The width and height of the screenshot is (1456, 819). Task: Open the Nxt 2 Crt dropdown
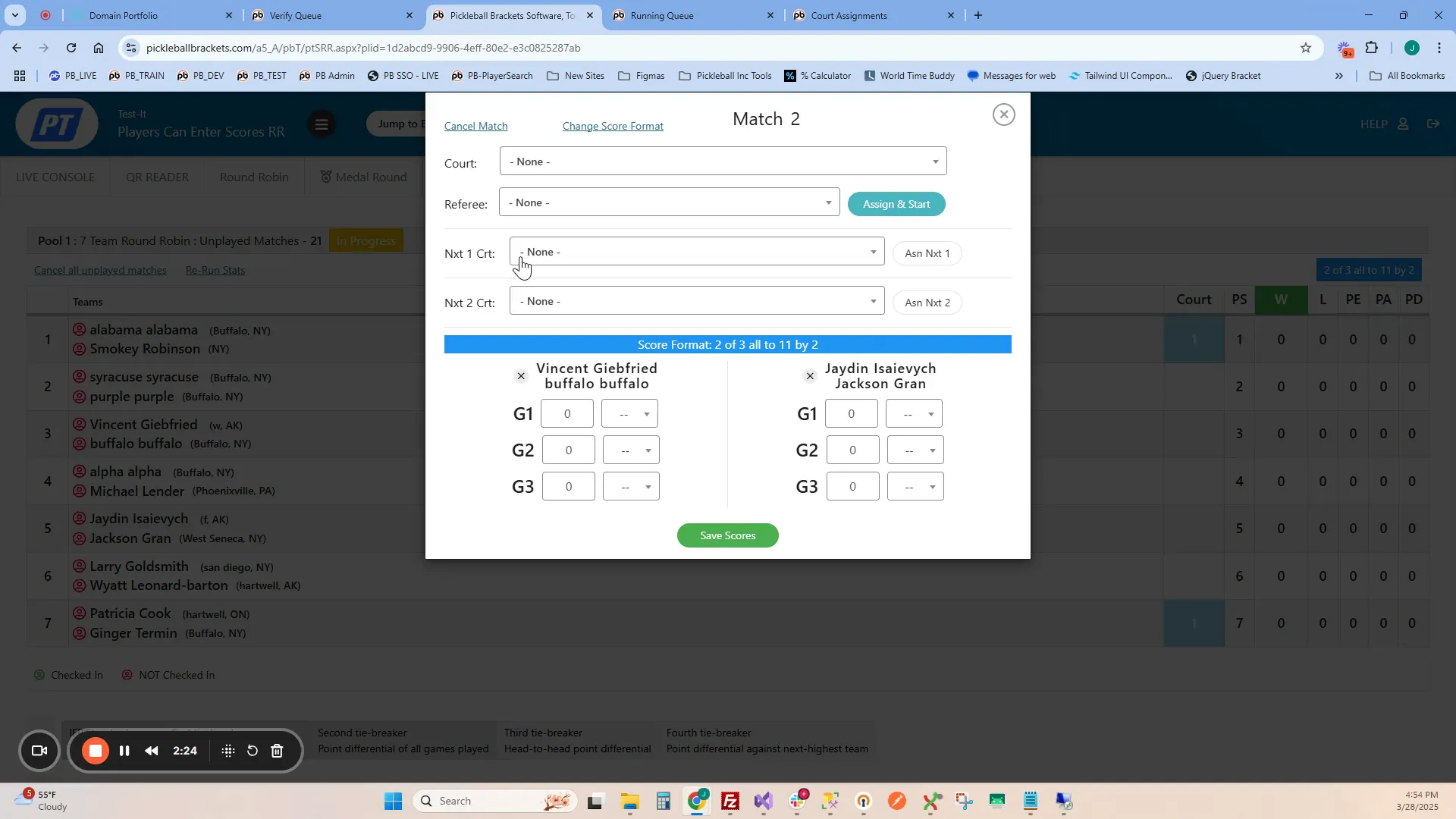pyautogui.click(x=696, y=301)
